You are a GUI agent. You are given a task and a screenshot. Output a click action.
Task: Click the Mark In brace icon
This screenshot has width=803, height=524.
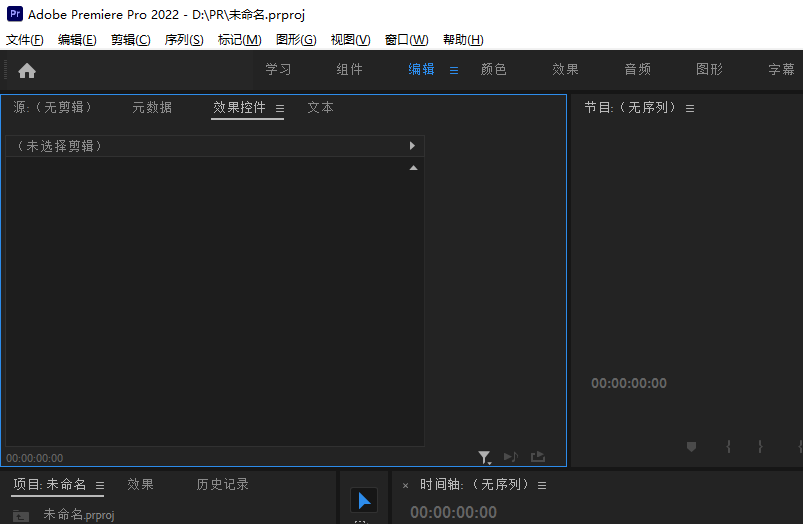(728, 447)
